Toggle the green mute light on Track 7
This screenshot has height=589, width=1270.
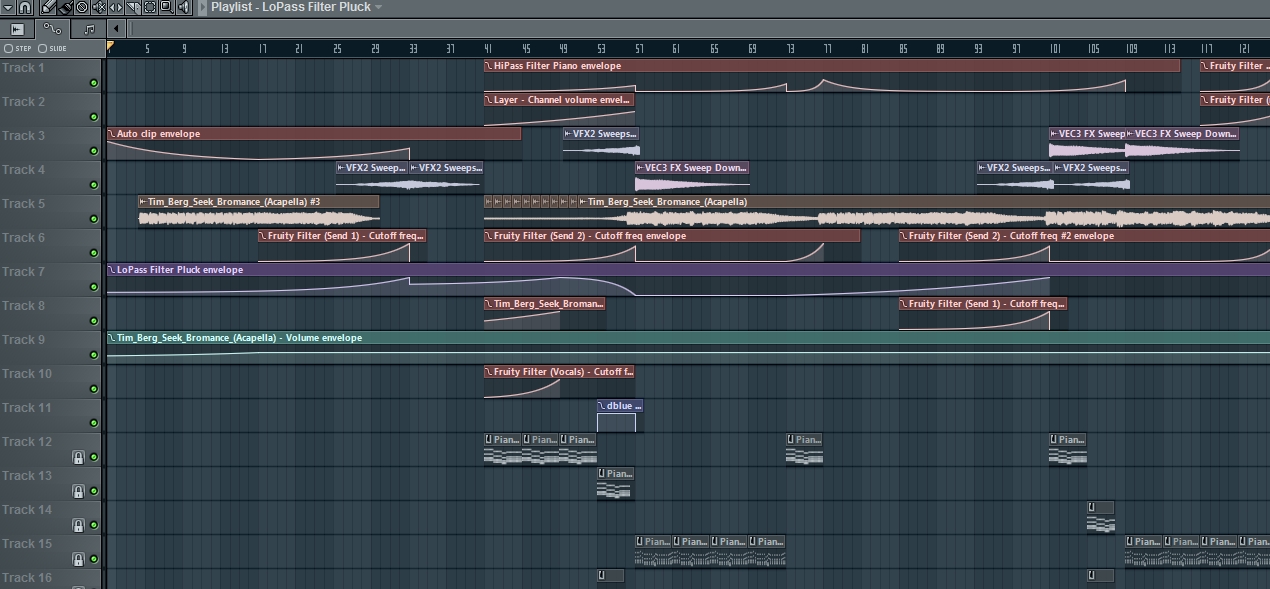(94, 287)
